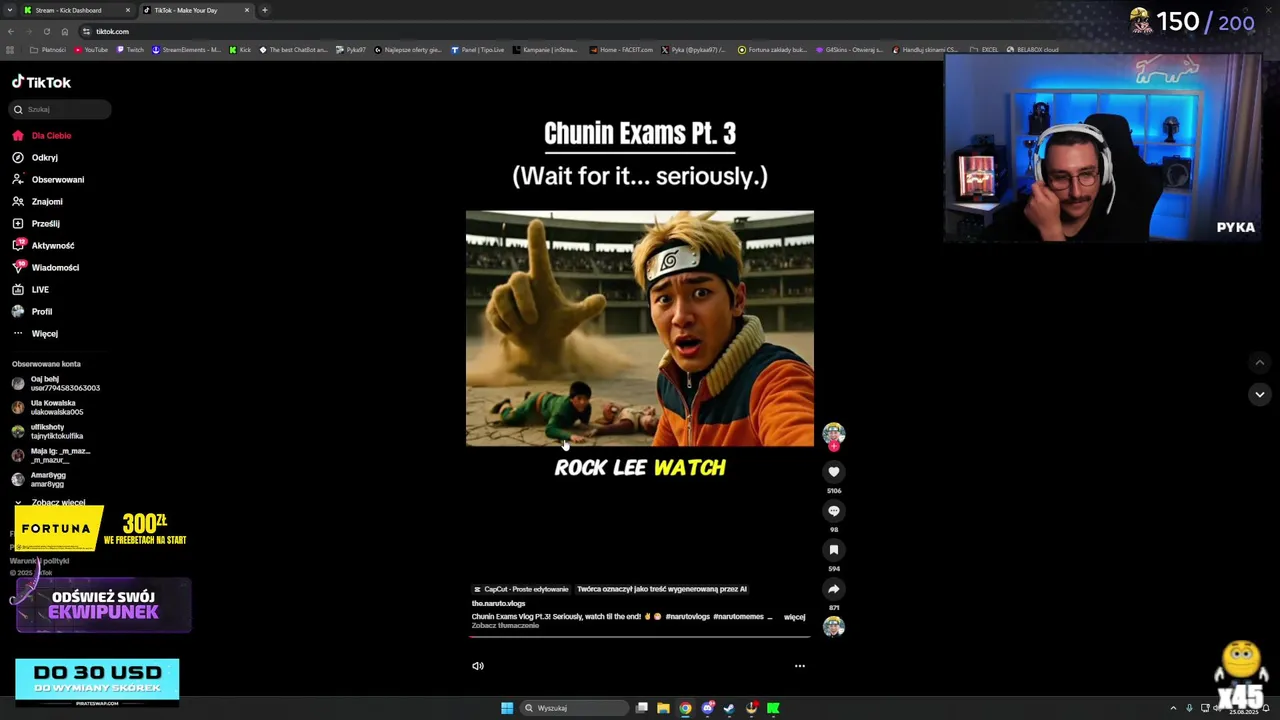Open the Windows Start menu
This screenshot has height=720, width=1280.
click(507, 708)
